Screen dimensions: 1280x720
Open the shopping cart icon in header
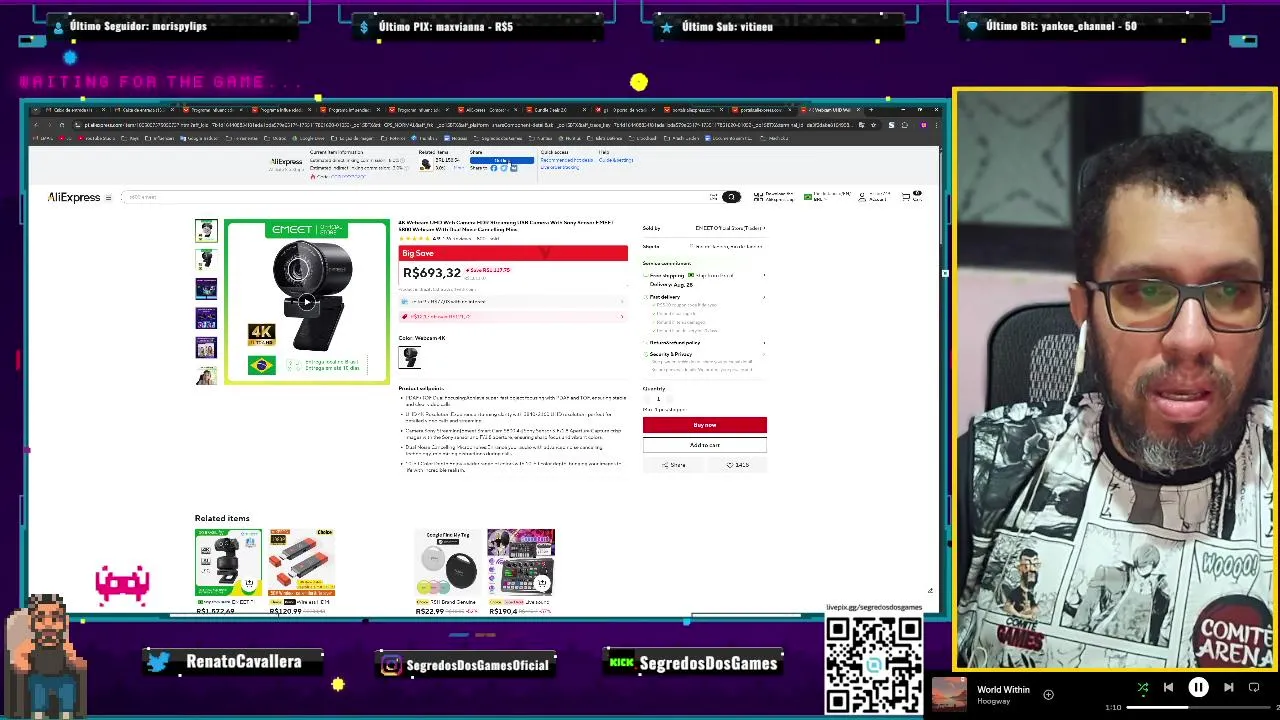click(908, 197)
